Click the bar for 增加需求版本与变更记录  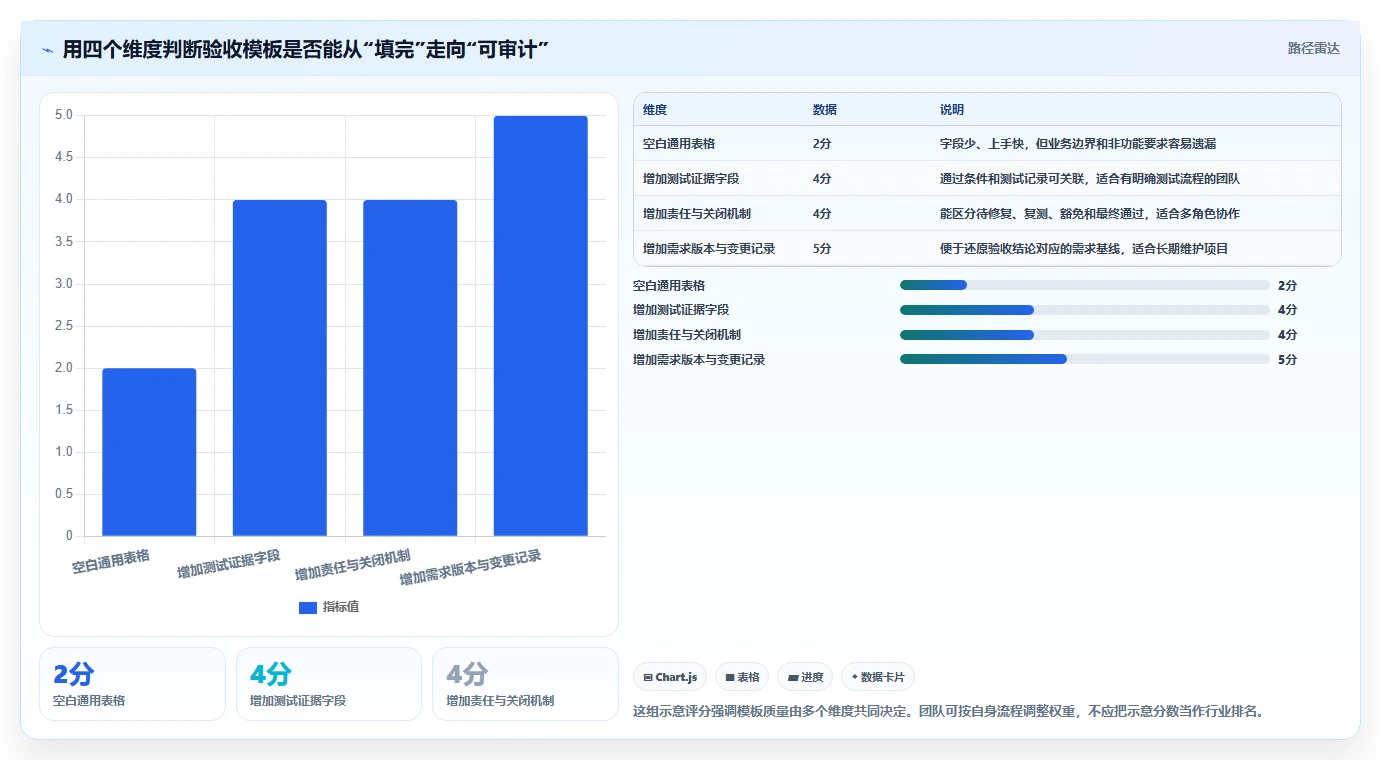pyautogui.click(x=541, y=326)
